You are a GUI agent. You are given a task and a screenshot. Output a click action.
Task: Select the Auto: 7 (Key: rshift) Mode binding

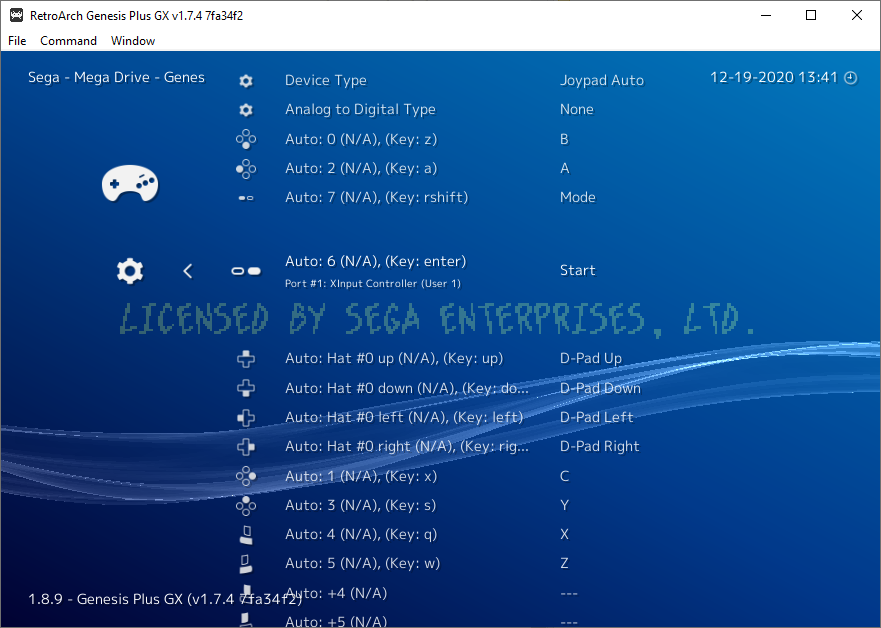[x=376, y=198]
